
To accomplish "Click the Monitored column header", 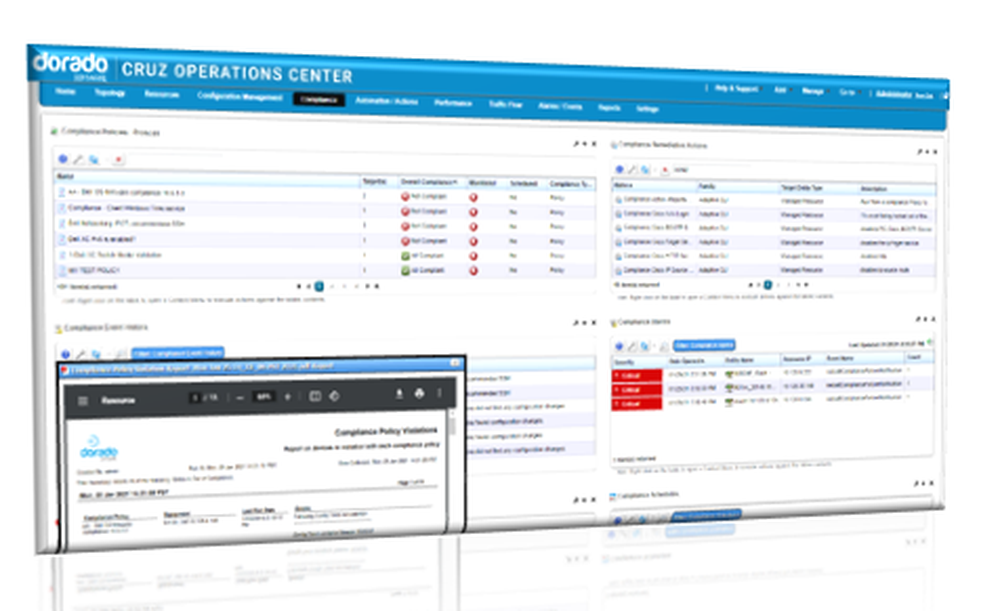I will (482, 183).
